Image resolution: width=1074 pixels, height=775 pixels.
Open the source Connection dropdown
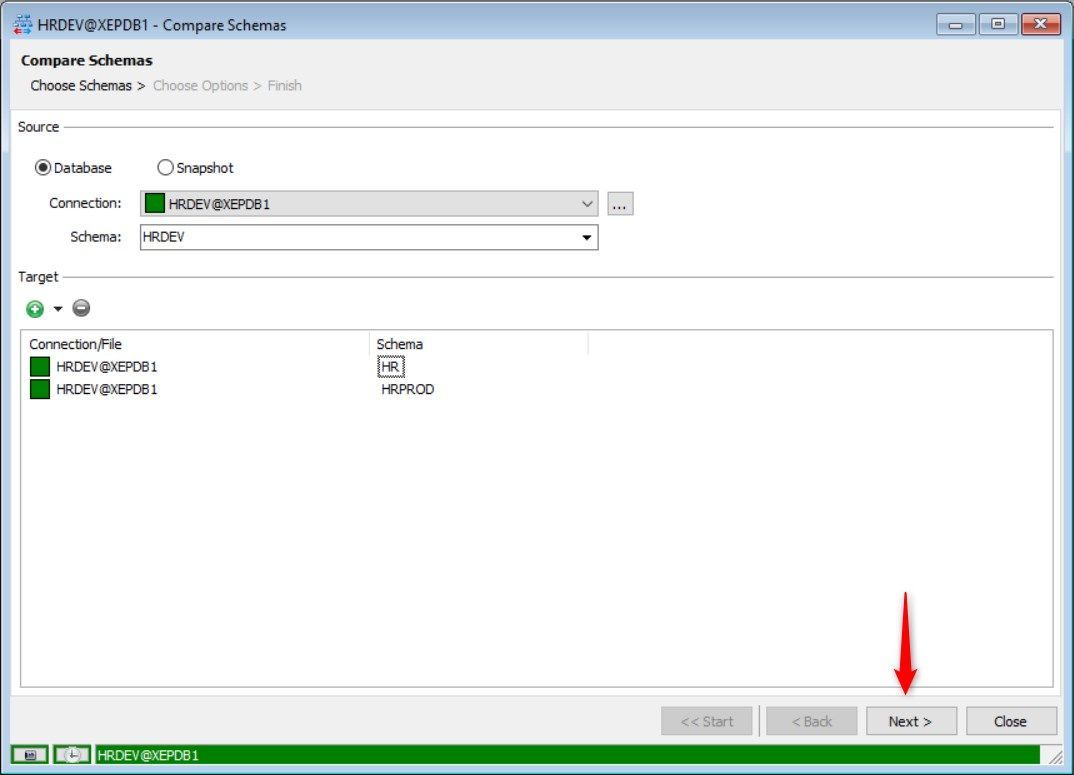pyautogui.click(x=369, y=204)
